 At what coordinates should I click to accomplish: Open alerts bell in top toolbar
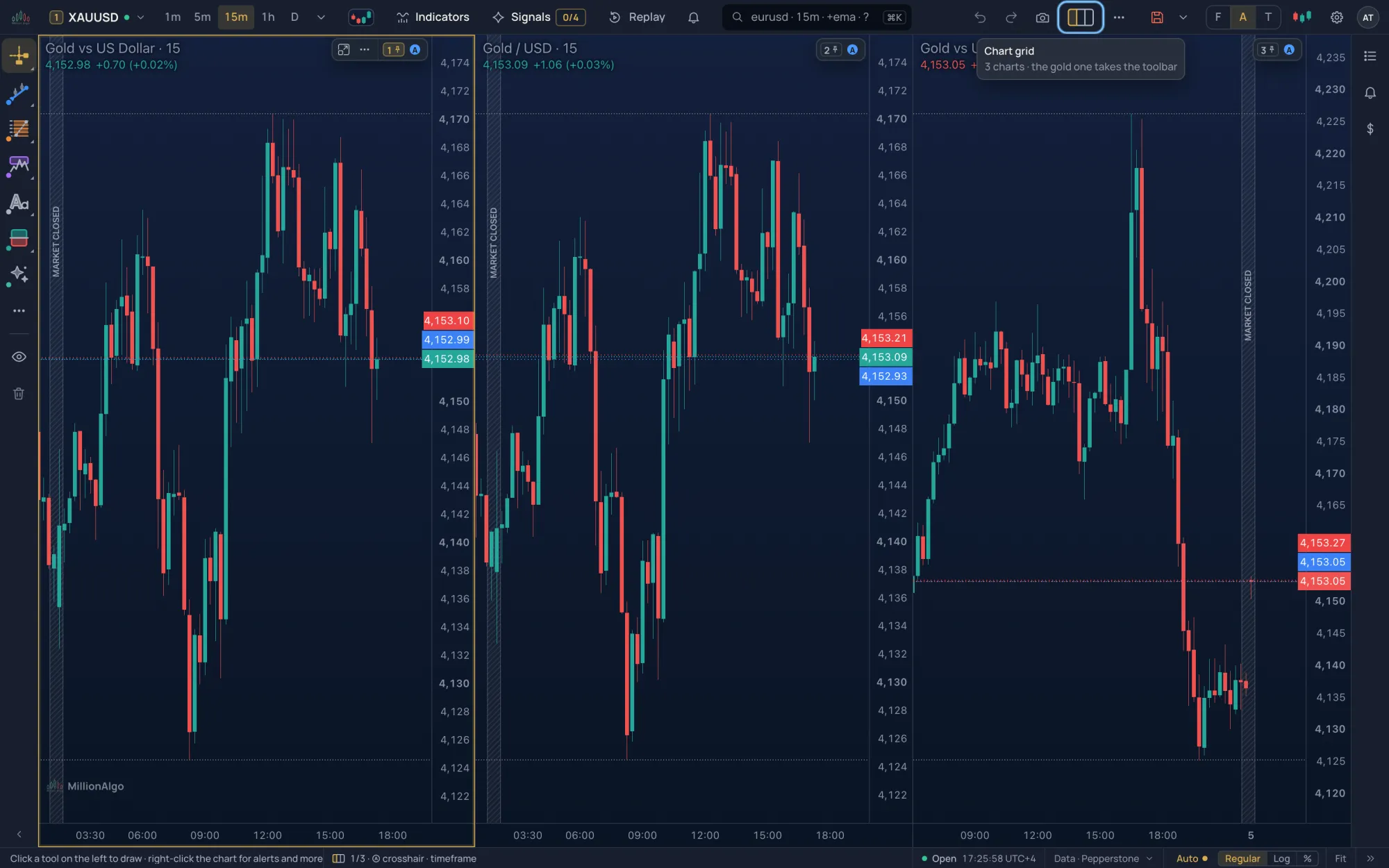click(x=693, y=17)
